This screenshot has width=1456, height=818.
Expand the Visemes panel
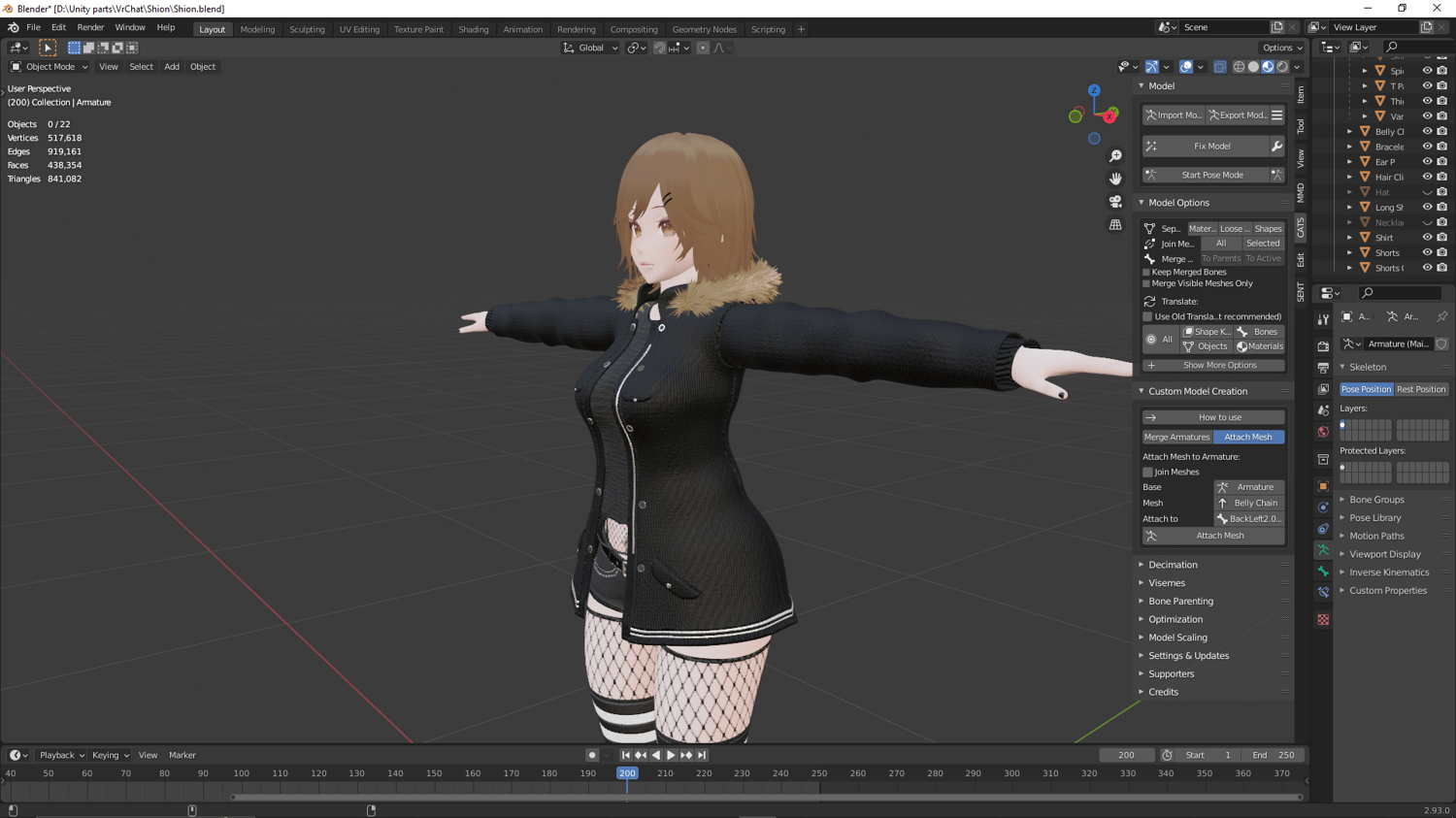tap(1167, 583)
